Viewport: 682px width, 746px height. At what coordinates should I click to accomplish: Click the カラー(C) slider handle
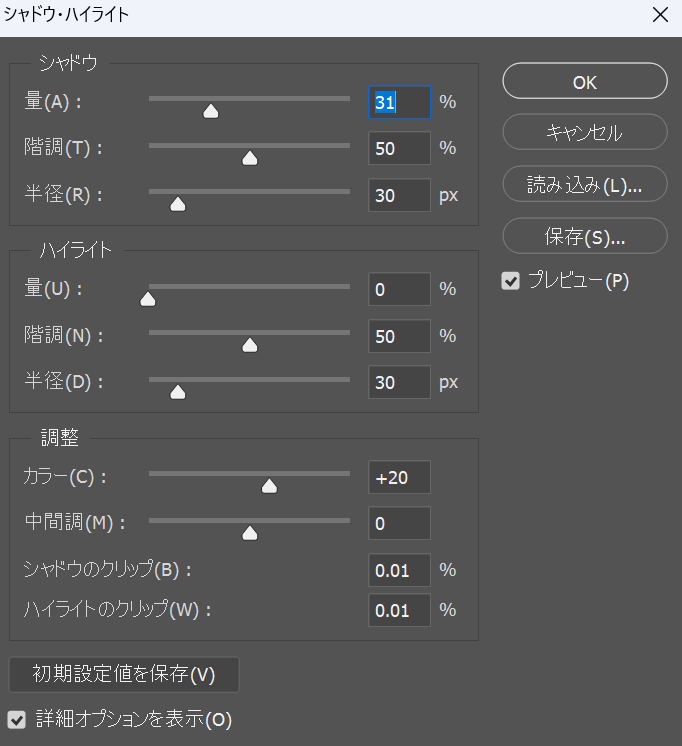(268, 486)
